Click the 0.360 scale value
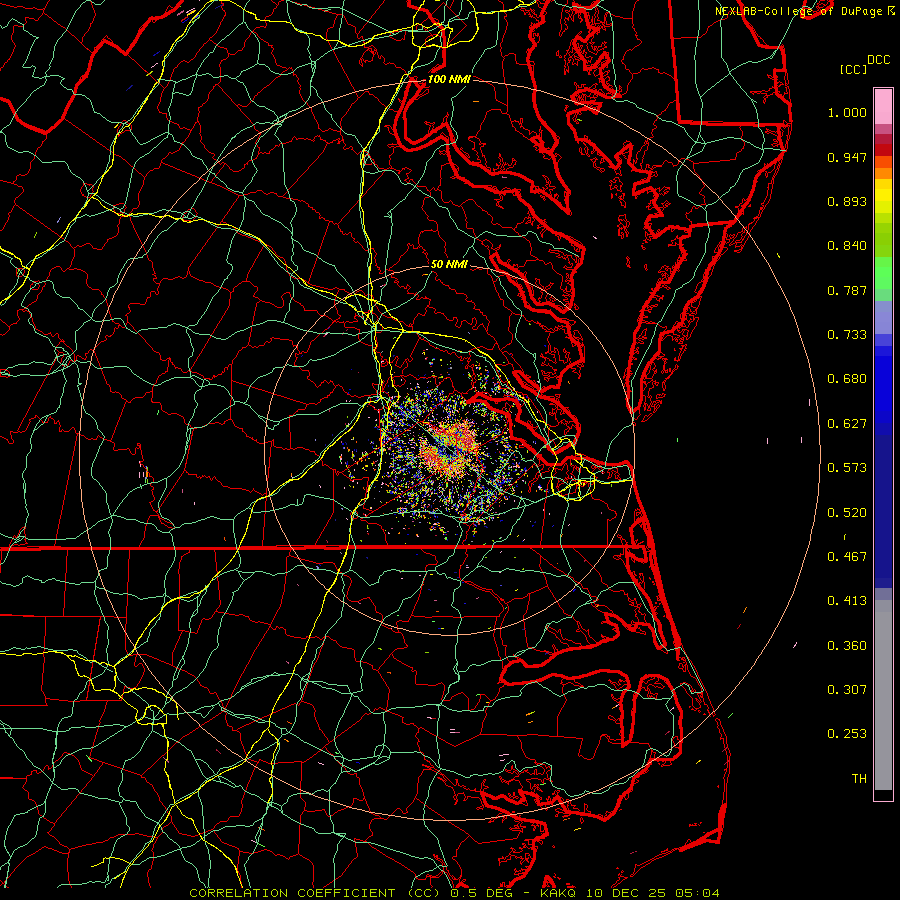The width and height of the screenshot is (900, 900). [x=847, y=646]
